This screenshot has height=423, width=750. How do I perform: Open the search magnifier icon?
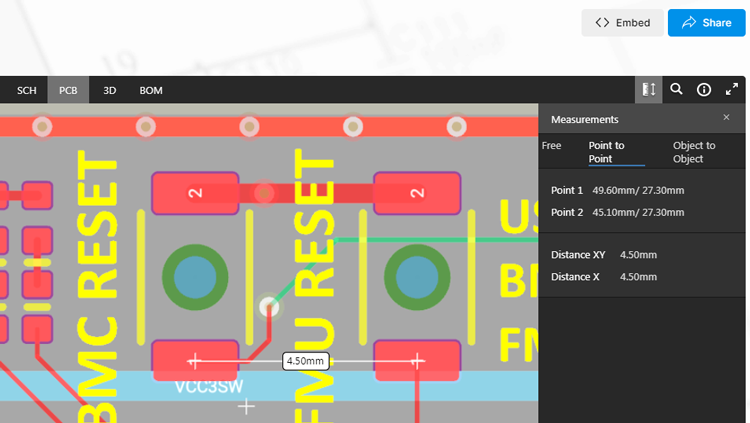coord(677,90)
